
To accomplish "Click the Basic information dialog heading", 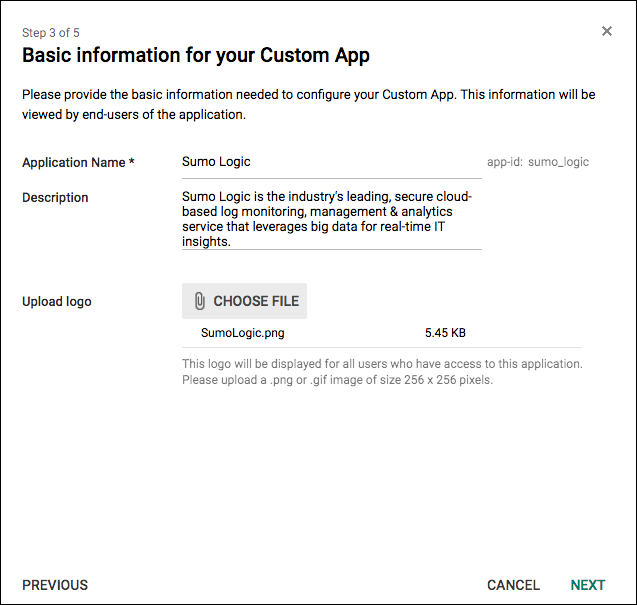I will 196,55.
